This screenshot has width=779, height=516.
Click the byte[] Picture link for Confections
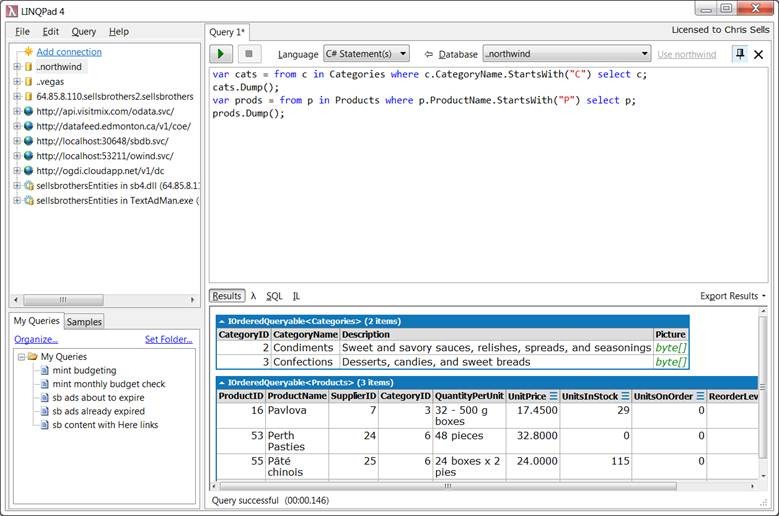coord(671,362)
